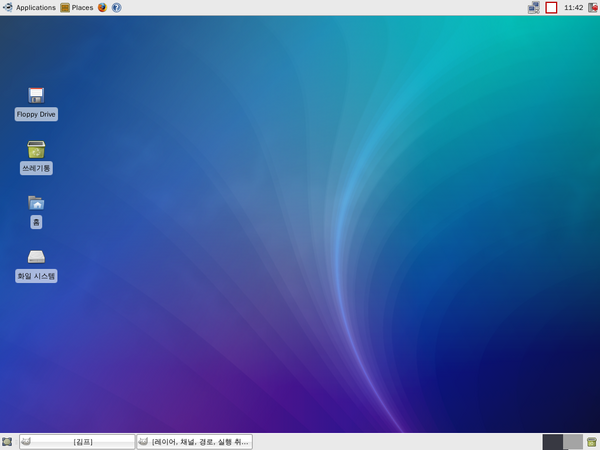Click the red square tray indicator
The image size is (600, 450).
coord(551,7)
